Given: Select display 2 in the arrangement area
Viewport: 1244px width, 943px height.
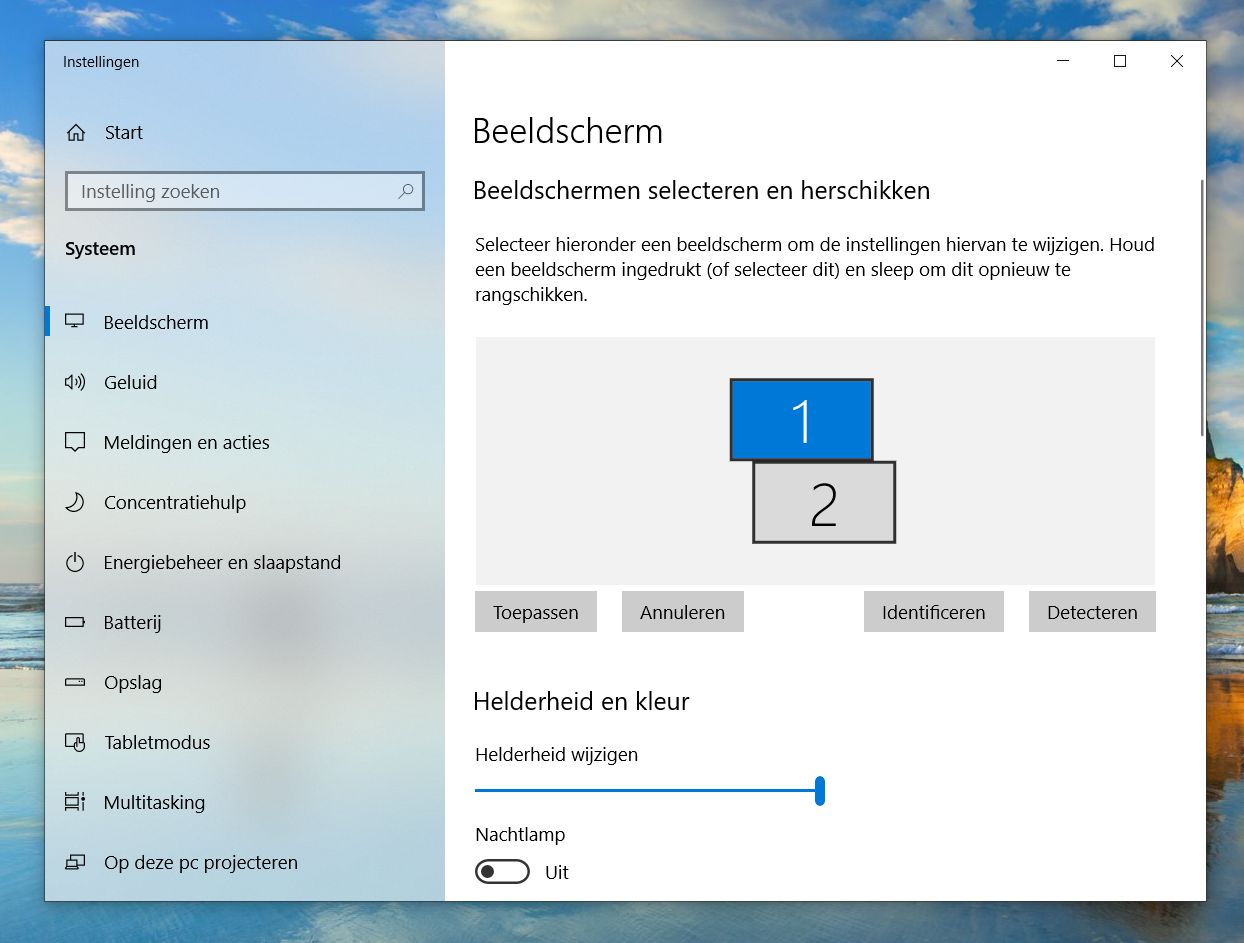Looking at the screenshot, I should pos(823,504).
